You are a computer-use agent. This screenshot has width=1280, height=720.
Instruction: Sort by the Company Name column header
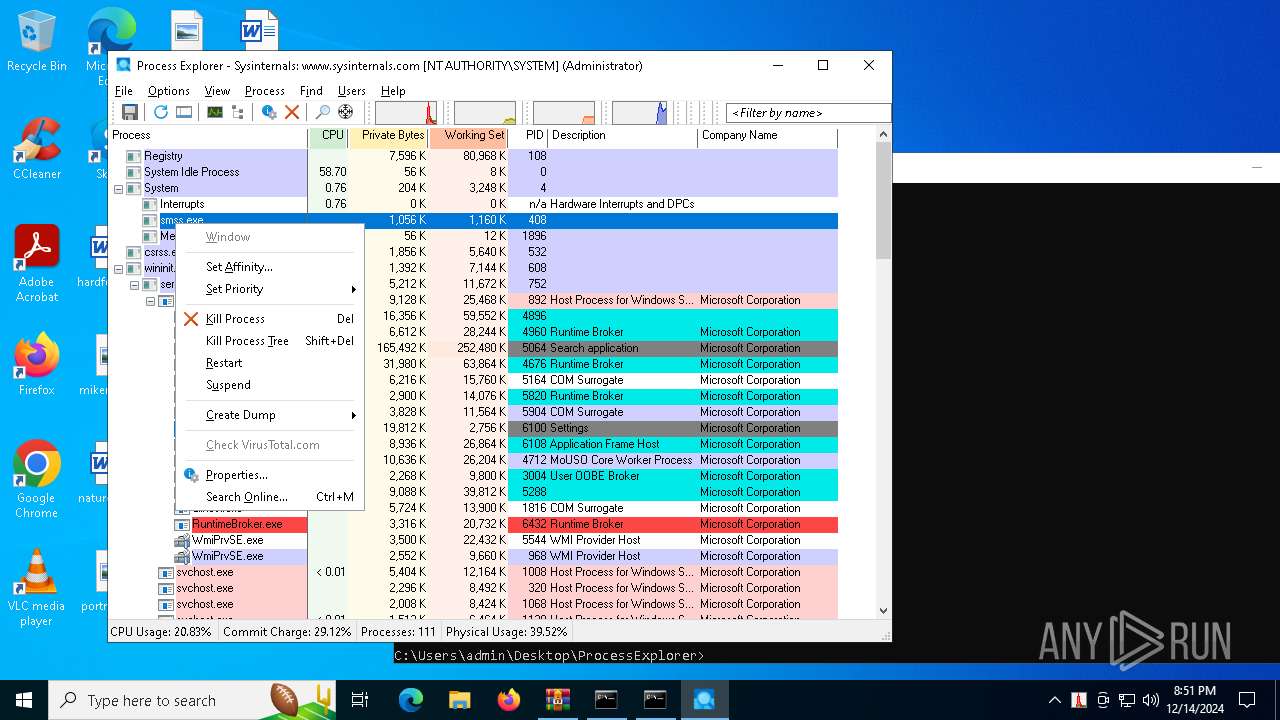[x=767, y=136]
